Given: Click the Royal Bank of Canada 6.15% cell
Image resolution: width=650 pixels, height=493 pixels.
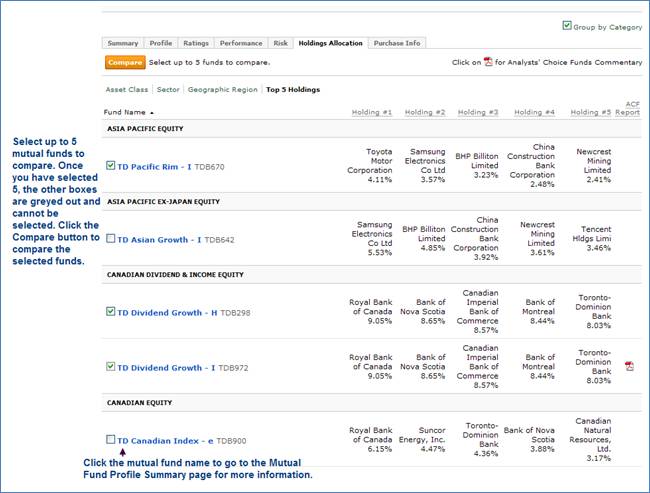Looking at the screenshot, I should coord(371,440).
